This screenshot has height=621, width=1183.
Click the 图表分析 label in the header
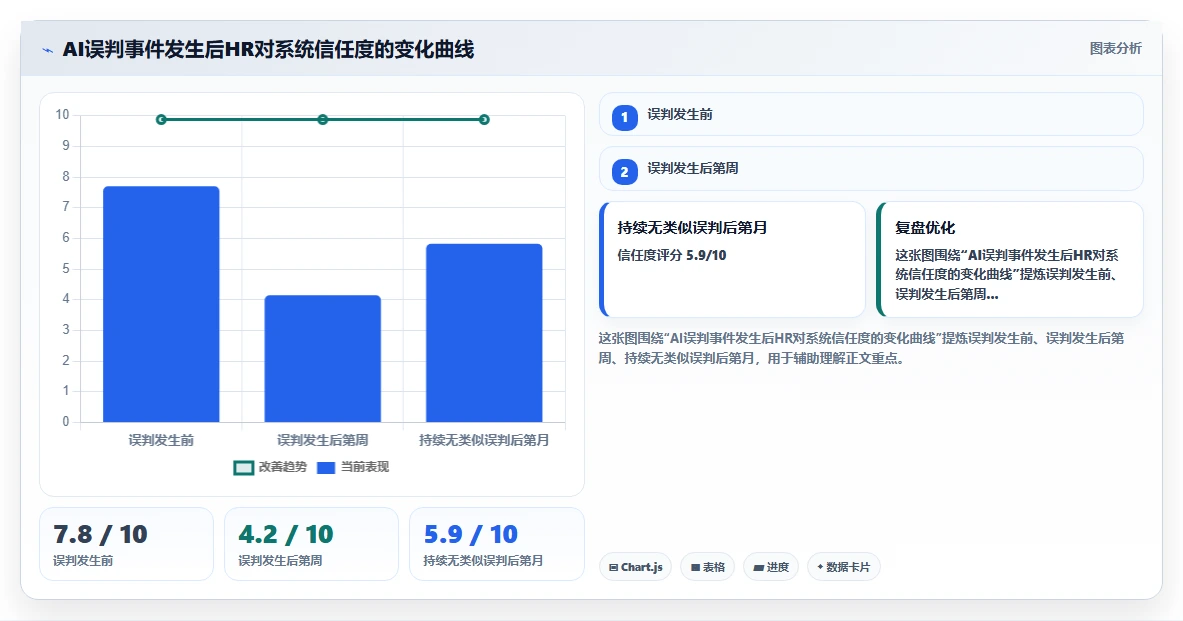(1115, 48)
